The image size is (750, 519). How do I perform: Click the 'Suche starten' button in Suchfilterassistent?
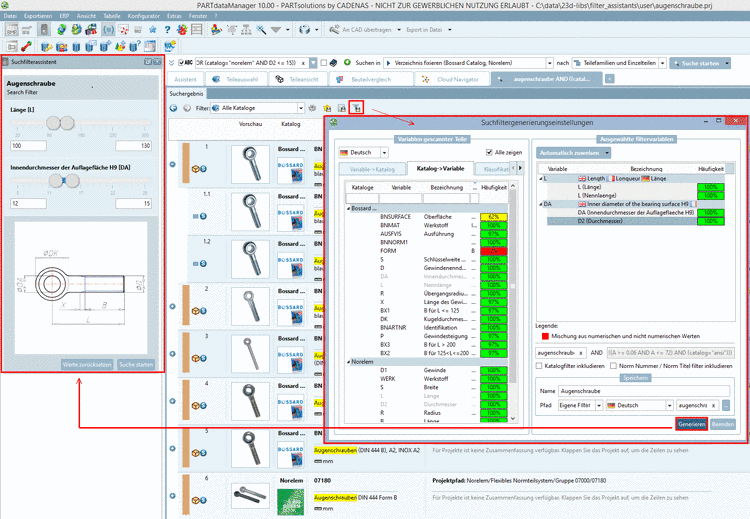tap(137, 364)
